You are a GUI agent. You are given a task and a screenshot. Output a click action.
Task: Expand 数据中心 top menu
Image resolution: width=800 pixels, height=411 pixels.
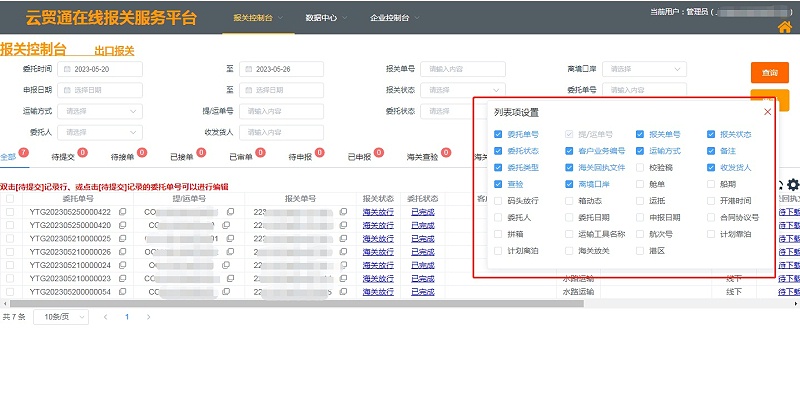pyautogui.click(x=326, y=17)
